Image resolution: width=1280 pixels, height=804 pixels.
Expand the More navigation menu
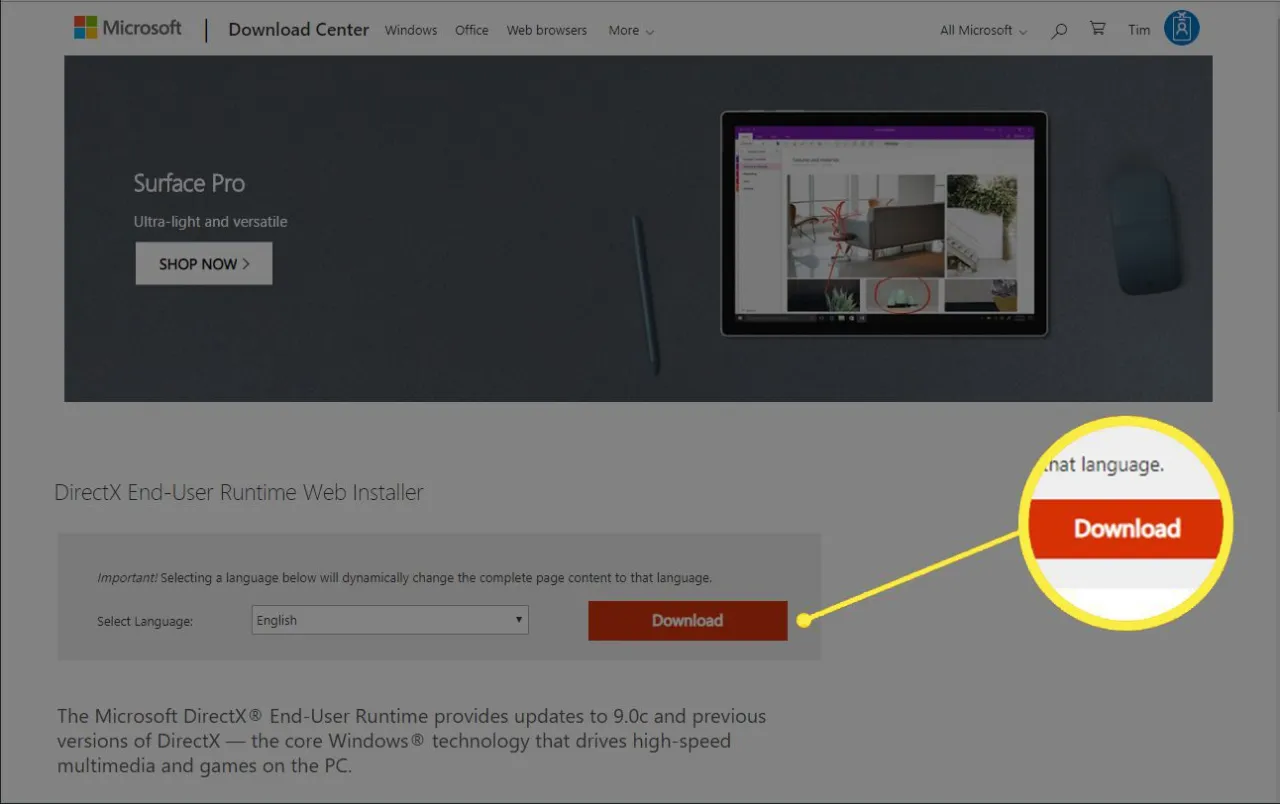(x=630, y=31)
